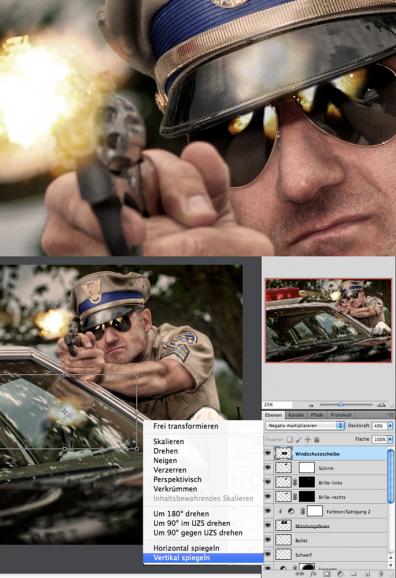Toggle visibility of the bottom Vignette layer
The height and width of the screenshot is (578, 396).
pos(268,568)
